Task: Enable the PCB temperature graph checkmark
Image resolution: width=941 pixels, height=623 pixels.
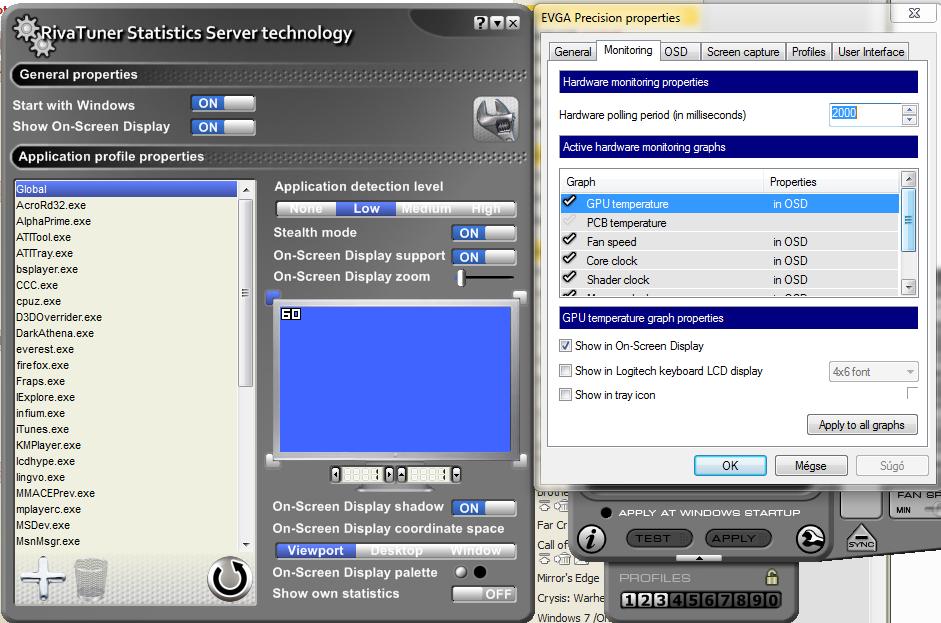Action: click(x=570, y=221)
